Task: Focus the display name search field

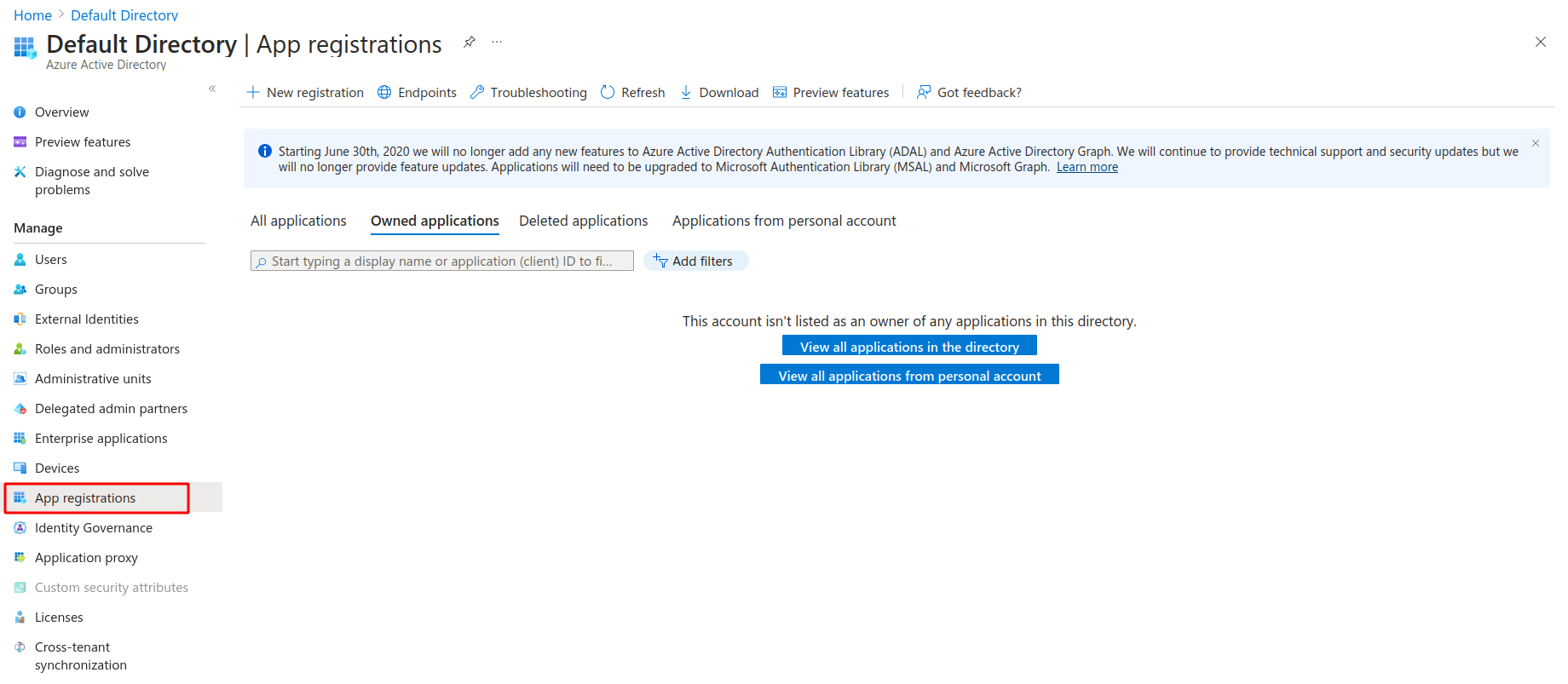Action: click(442, 261)
